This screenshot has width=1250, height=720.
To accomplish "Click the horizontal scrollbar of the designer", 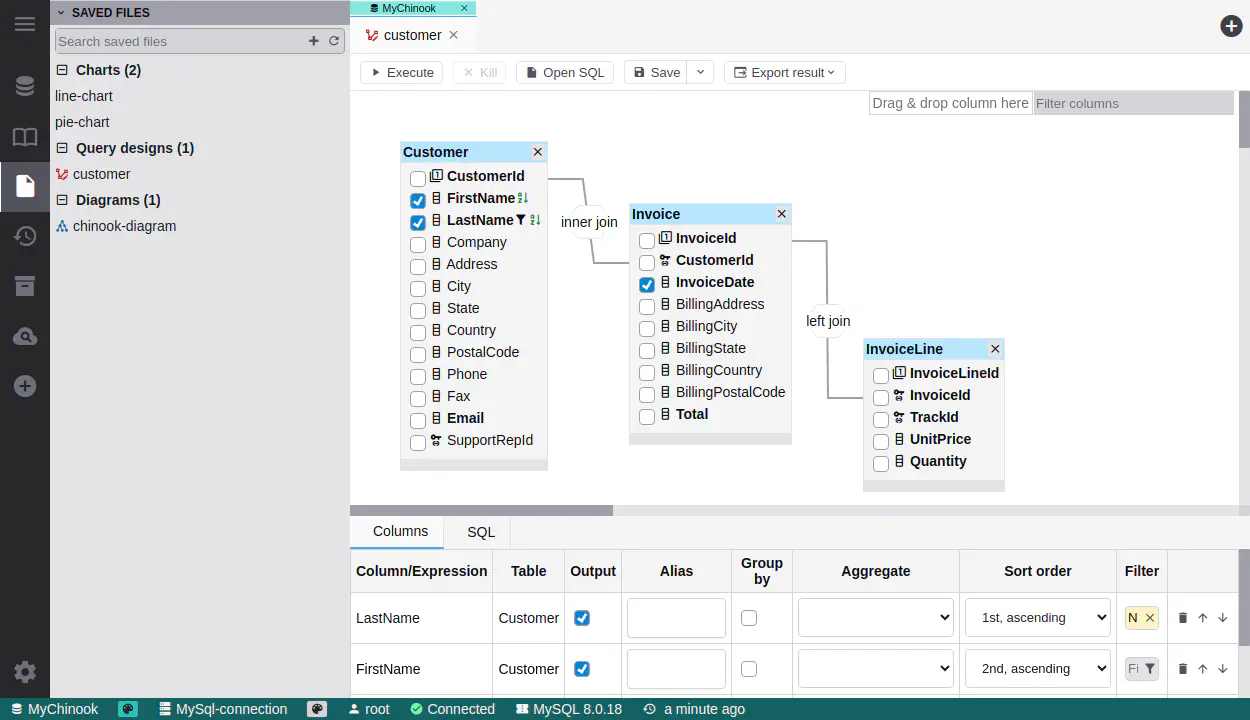I will (481, 510).
